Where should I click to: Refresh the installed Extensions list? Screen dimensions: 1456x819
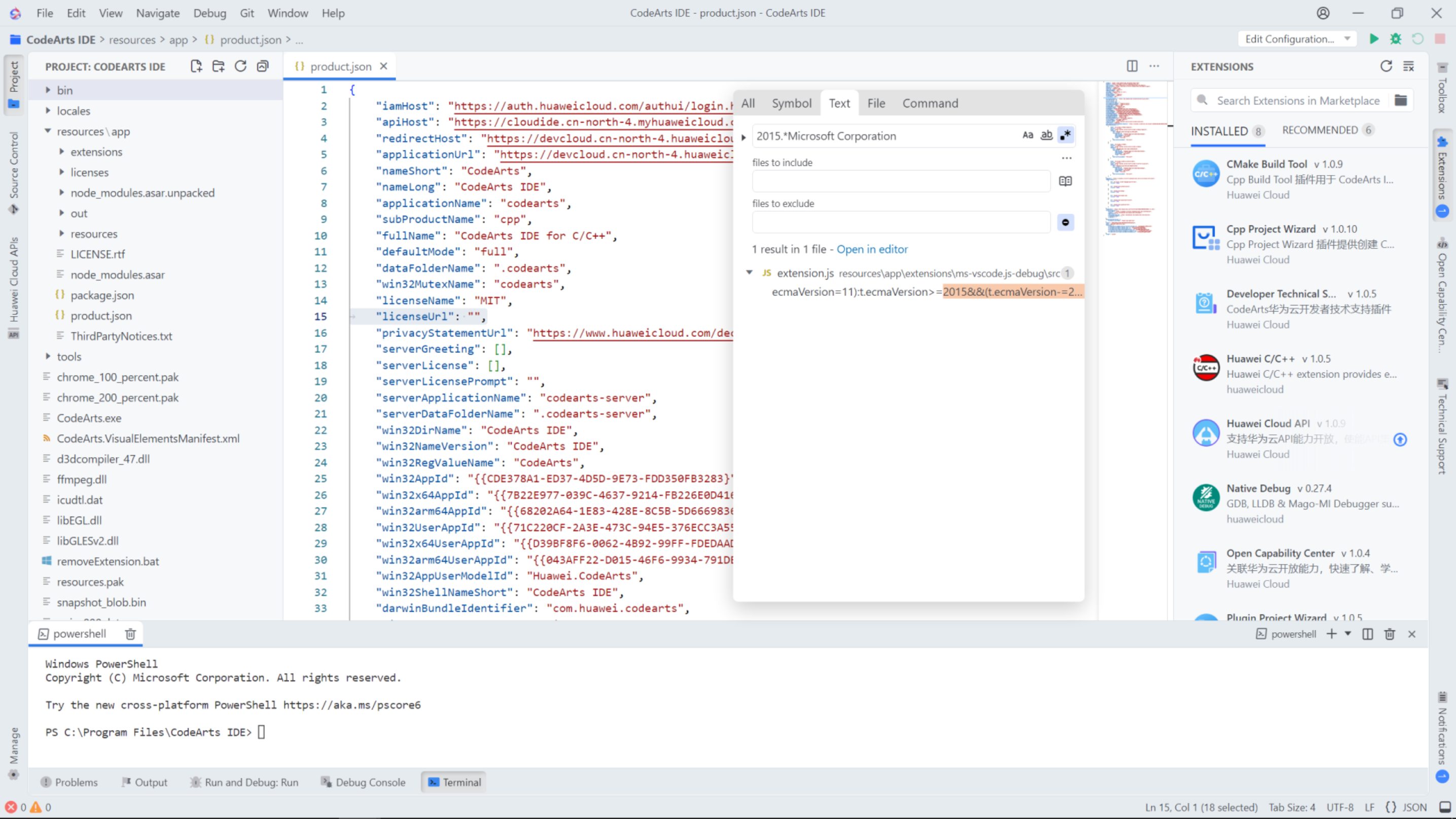pos(1386,66)
